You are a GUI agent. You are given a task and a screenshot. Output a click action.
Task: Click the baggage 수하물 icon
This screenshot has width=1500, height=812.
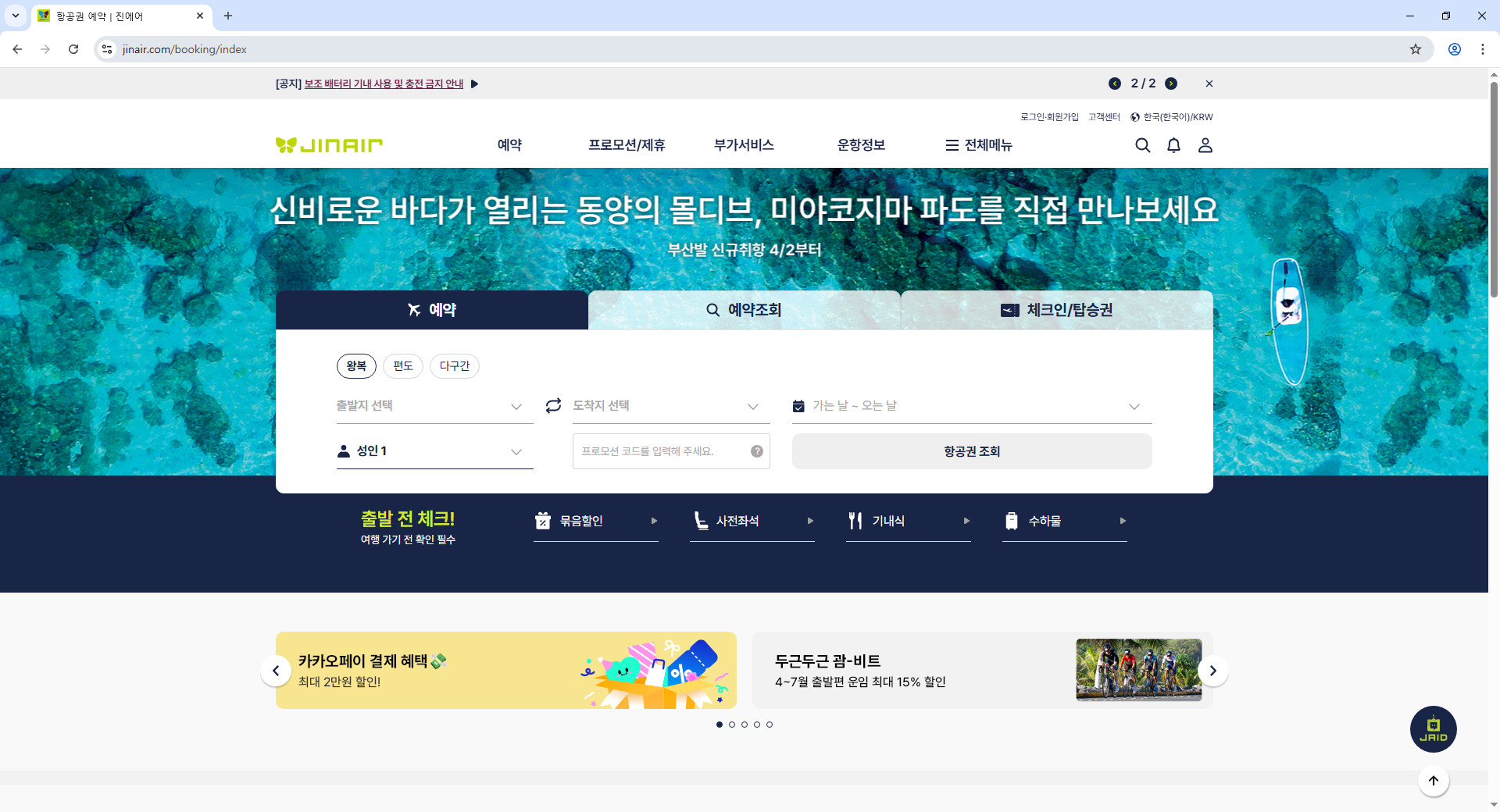[1012, 521]
